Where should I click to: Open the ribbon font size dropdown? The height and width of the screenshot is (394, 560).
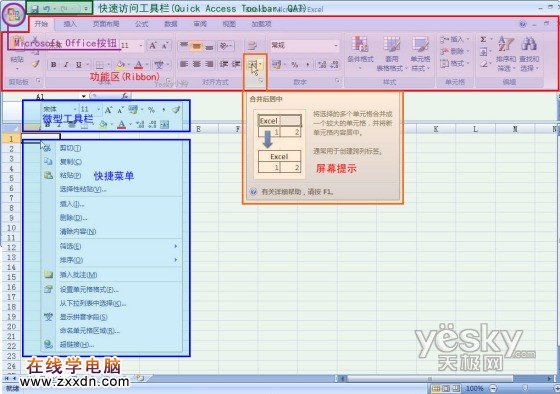point(141,45)
